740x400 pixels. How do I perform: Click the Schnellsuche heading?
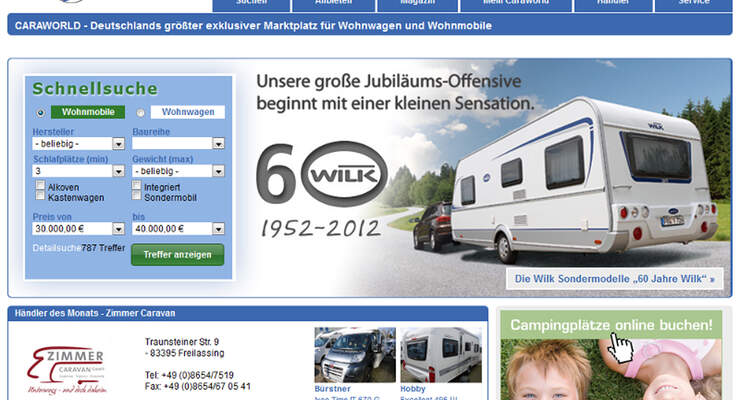tap(95, 89)
